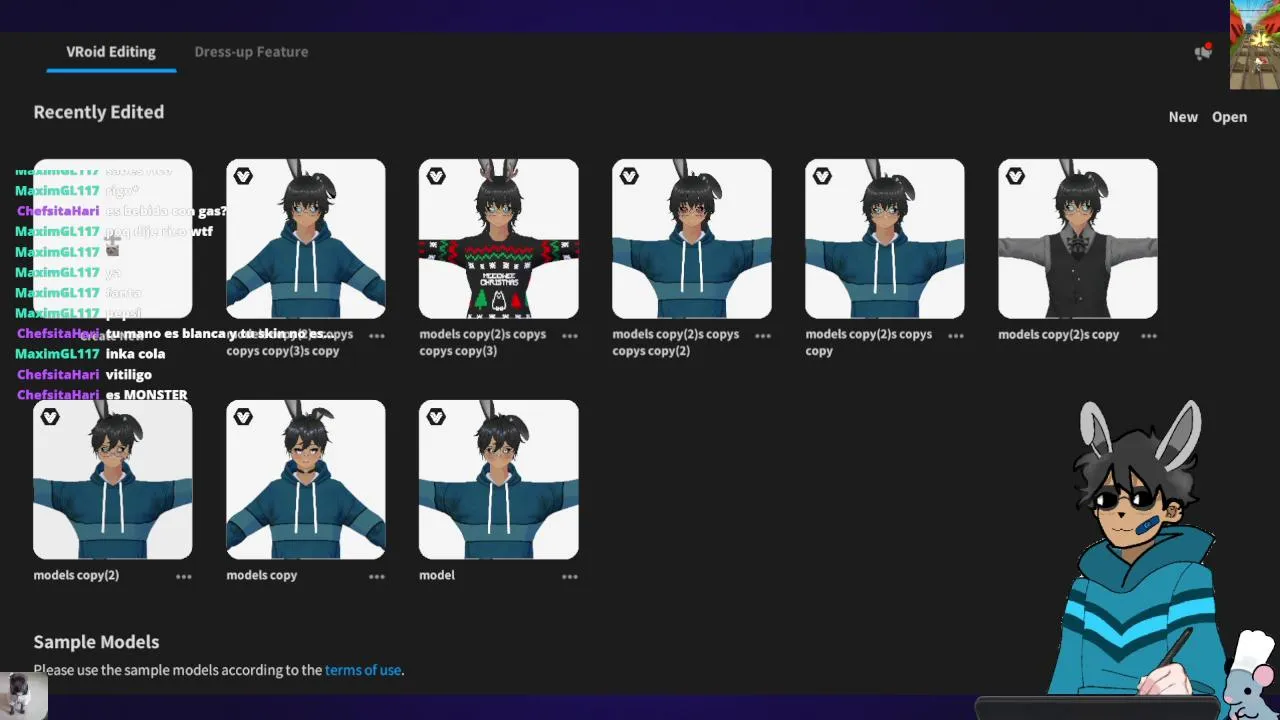1280x720 pixels.
Task: Click the game video overlay thumbnail
Action: pyautogui.click(x=1255, y=44)
